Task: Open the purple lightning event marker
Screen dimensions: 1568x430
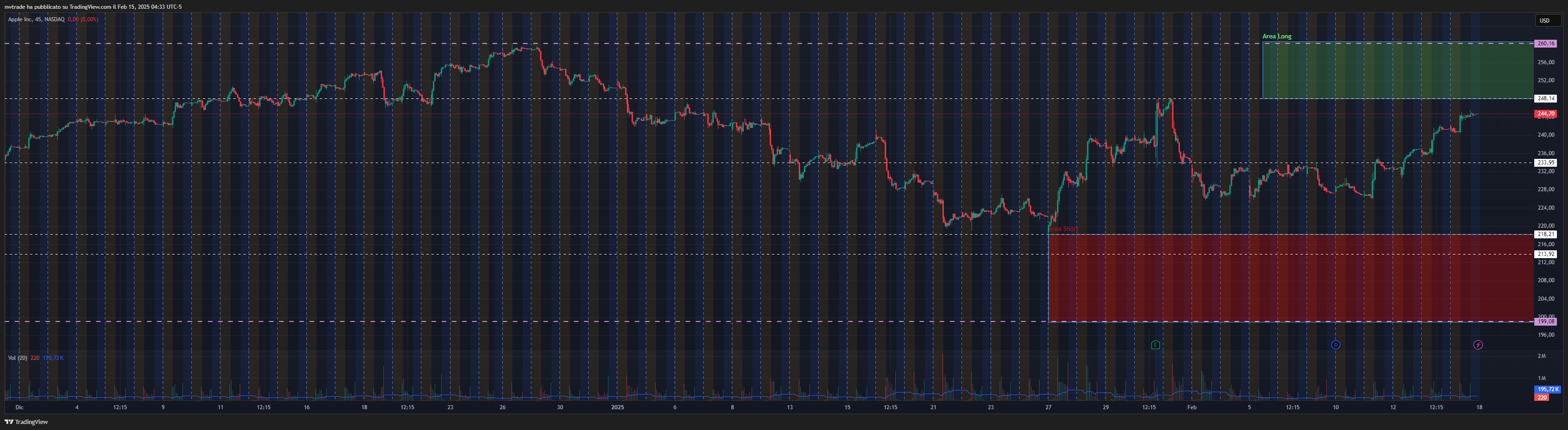Action: (x=1478, y=345)
